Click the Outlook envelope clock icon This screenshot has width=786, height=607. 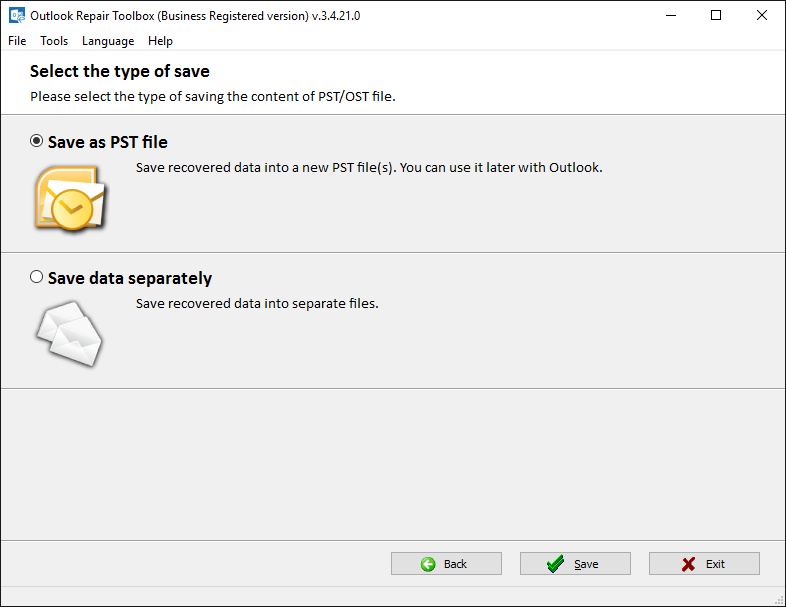coord(71,198)
